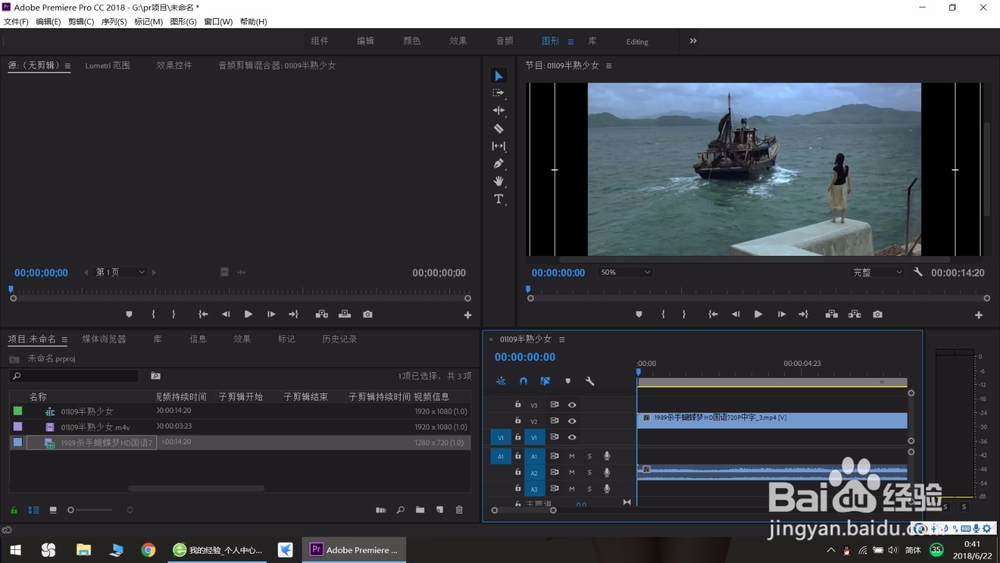Click timeline timecode 00:00:00:00
Screen dimensions: 1000x563
point(525,357)
